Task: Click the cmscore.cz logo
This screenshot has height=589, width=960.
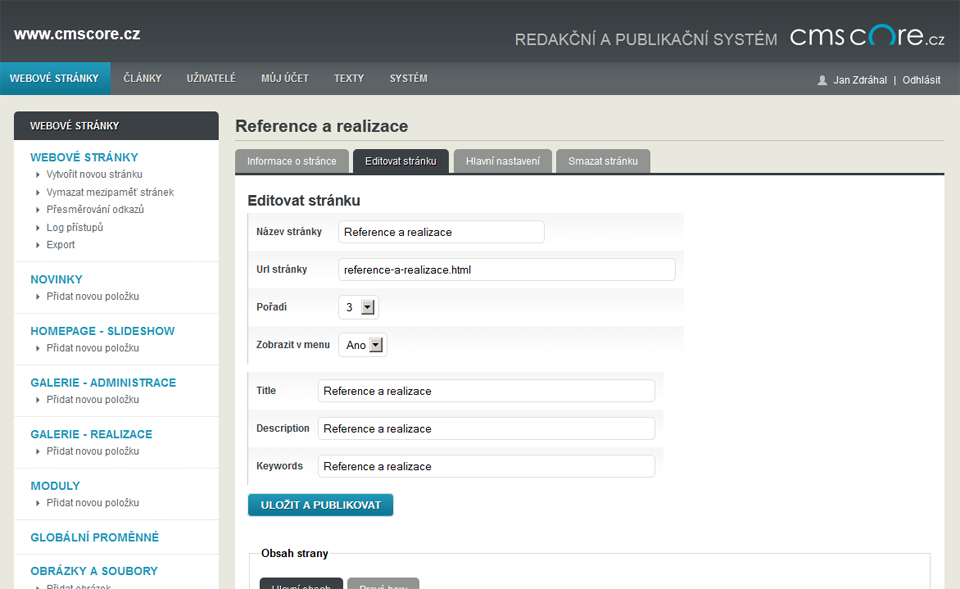Action: (867, 36)
